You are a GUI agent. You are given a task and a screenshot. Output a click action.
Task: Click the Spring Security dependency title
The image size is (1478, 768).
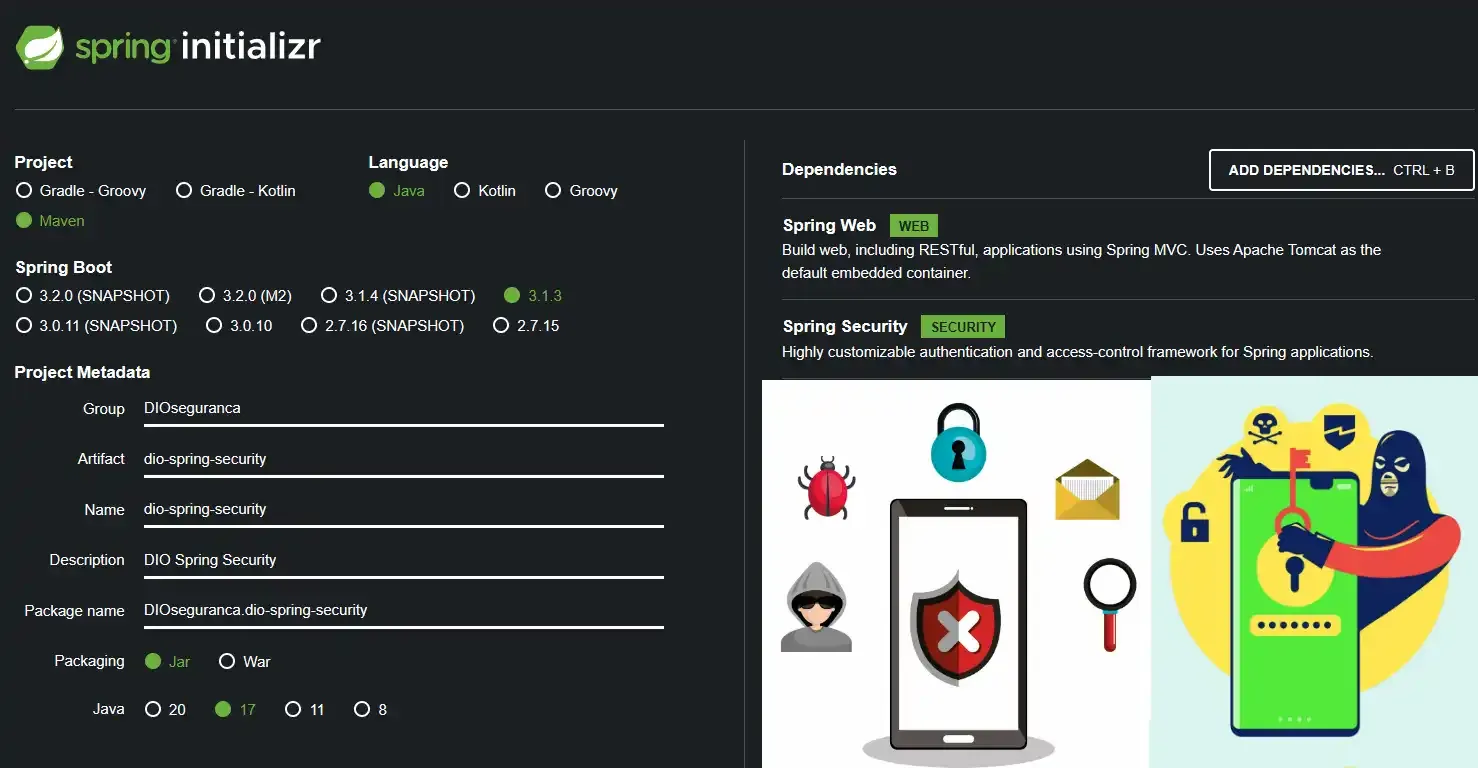(x=845, y=327)
